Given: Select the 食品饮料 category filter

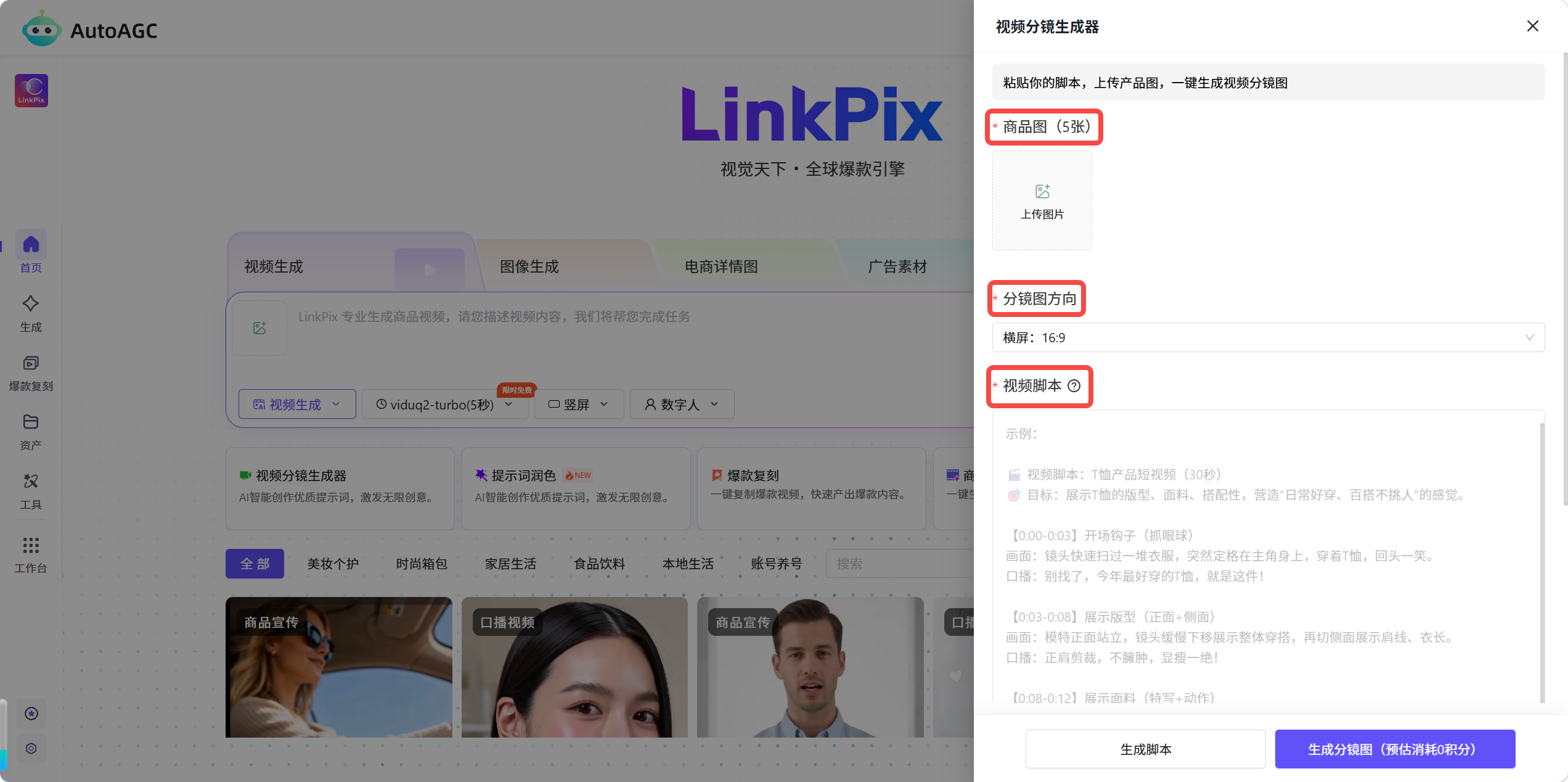Looking at the screenshot, I should point(599,564).
